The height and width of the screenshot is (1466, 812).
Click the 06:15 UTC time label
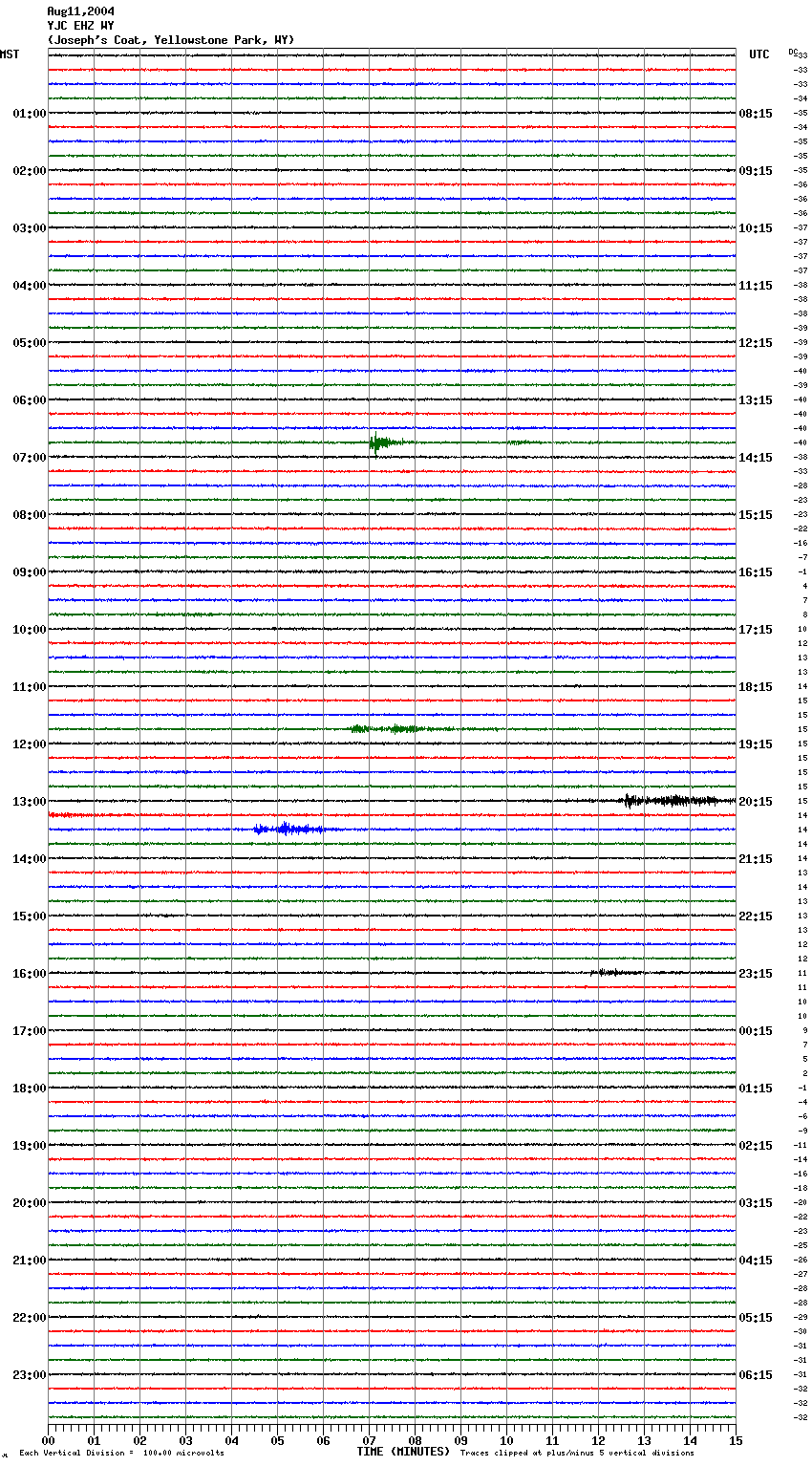pyautogui.click(x=756, y=1375)
